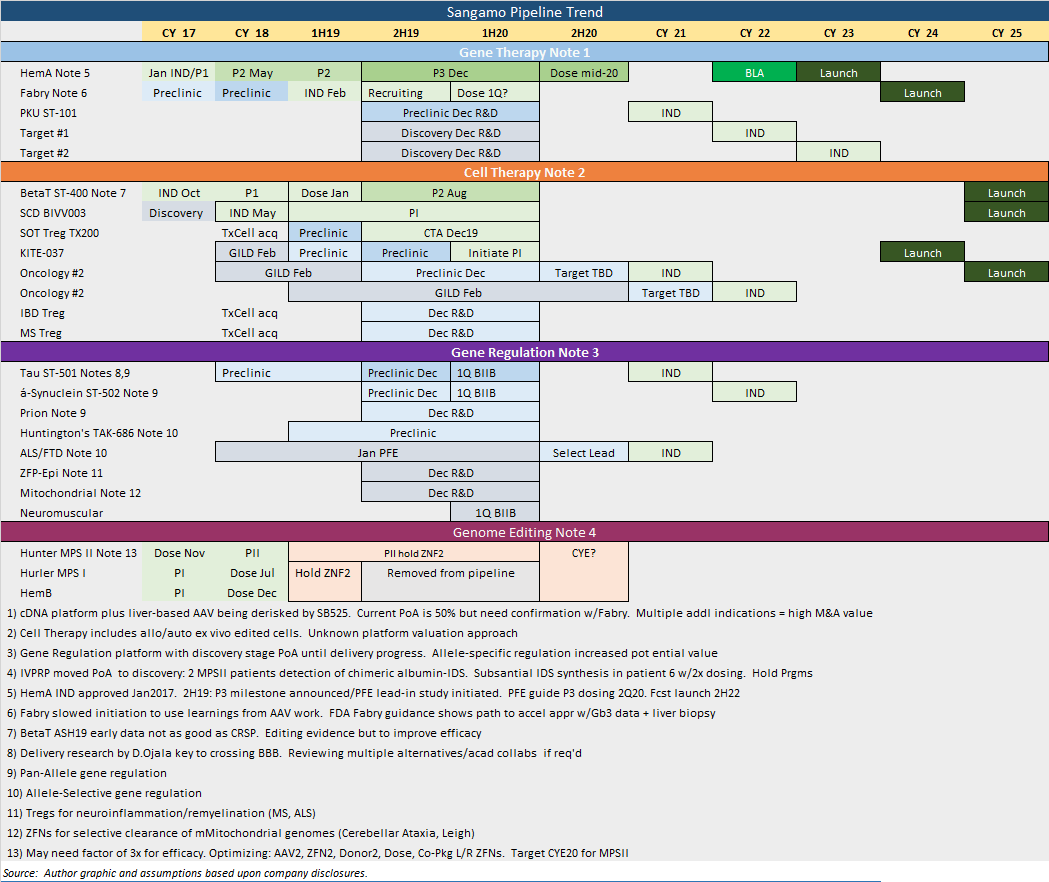
Task: Click the 'Launch' cell in Fabry row
Action: (923, 93)
